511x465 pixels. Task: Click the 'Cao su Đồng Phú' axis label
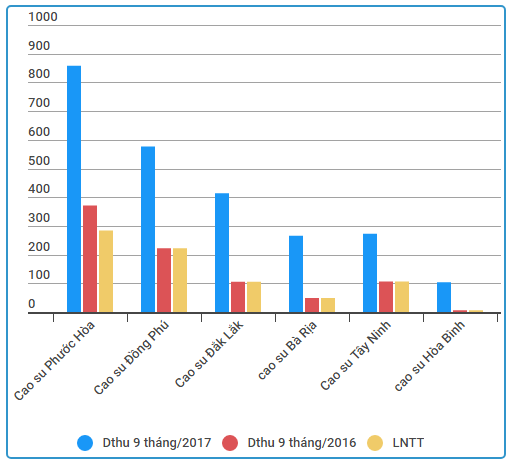click(x=131, y=357)
